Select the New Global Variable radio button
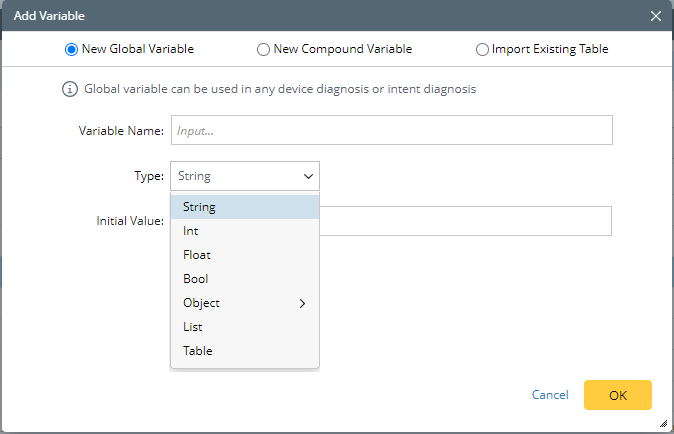The height and width of the screenshot is (434, 674). [x=71, y=49]
